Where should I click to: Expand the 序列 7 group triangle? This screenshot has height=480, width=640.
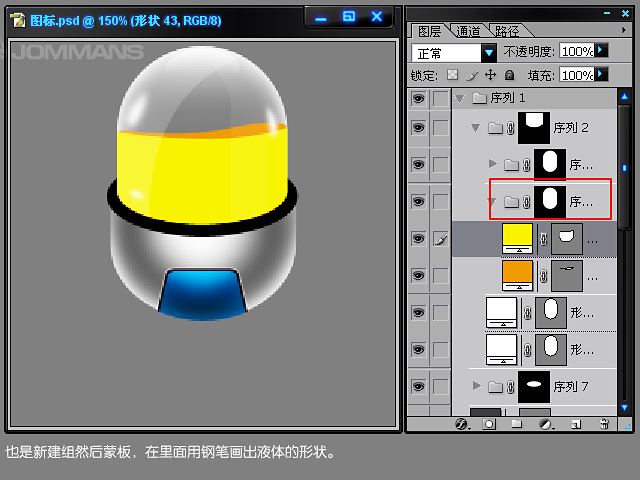[477, 385]
